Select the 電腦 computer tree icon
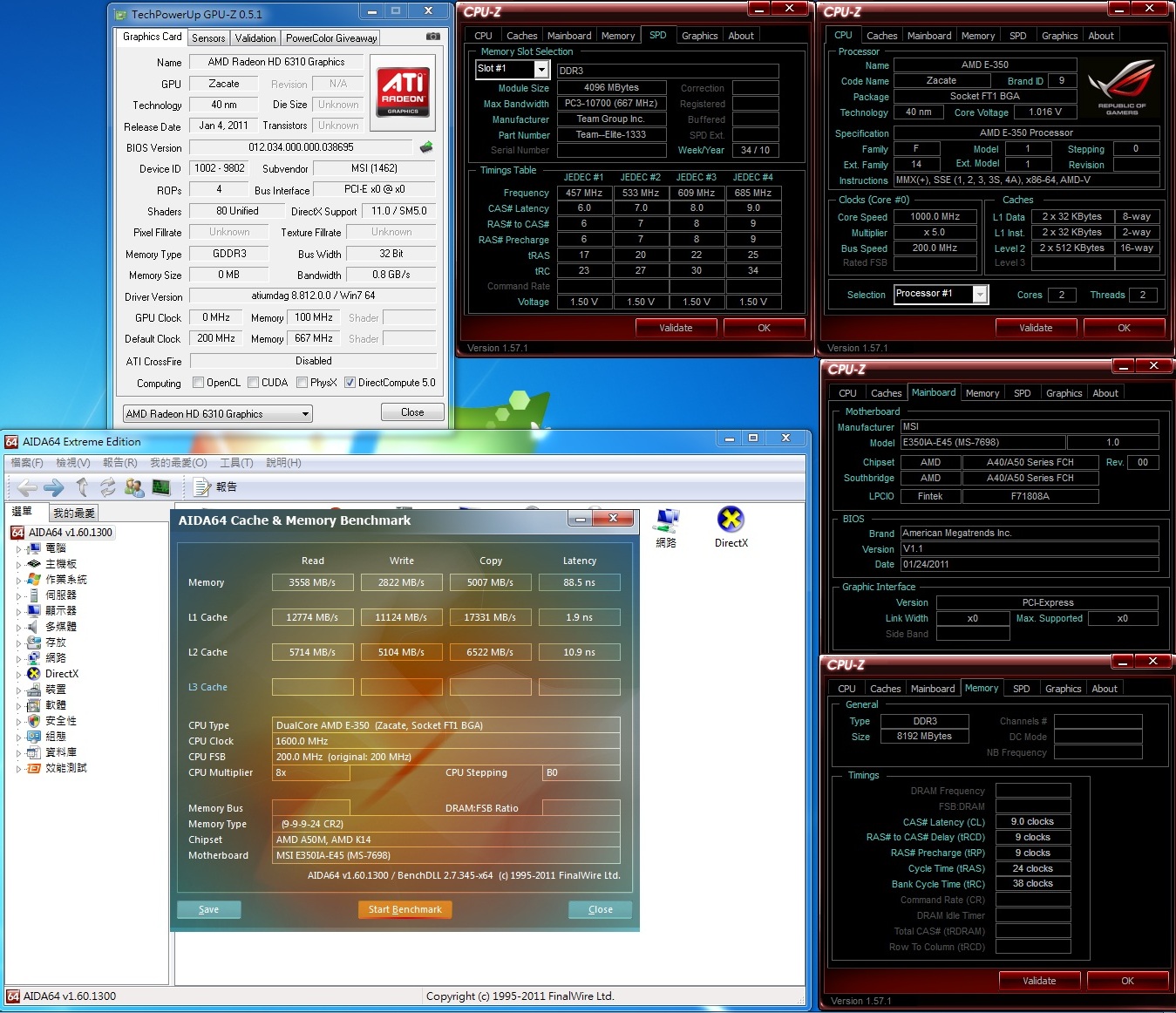 (x=34, y=548)
